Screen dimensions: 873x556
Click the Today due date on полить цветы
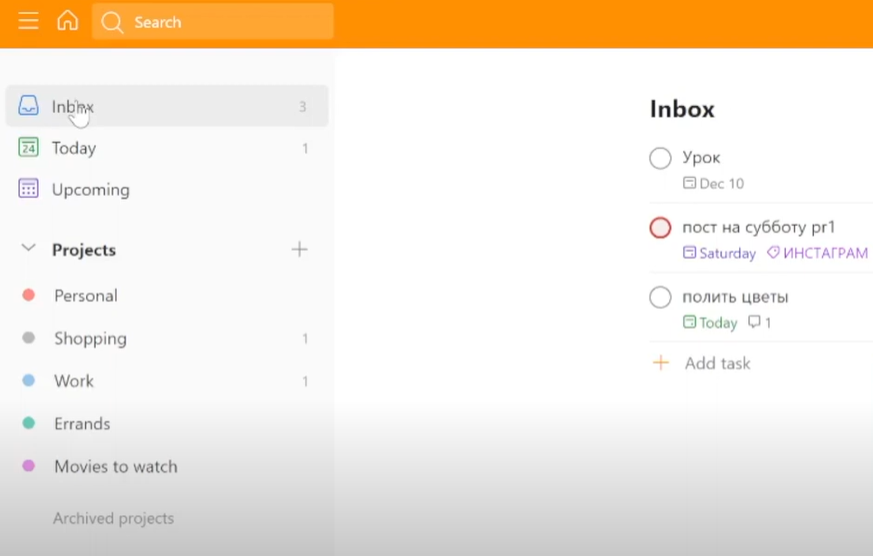click(x=718, y=323)
